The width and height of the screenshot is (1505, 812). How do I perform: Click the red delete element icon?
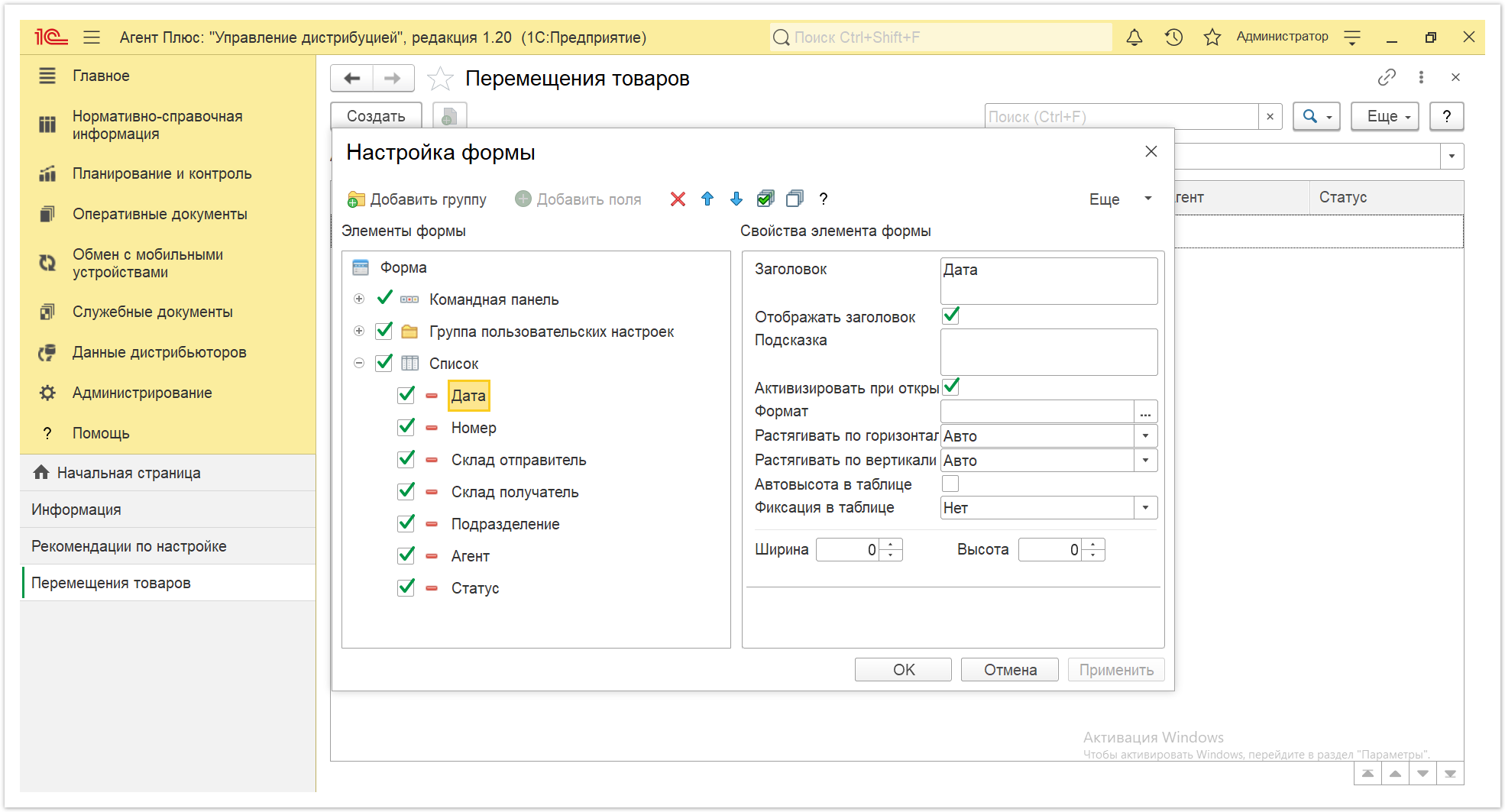pyautogui.click(x=678, y=199)
